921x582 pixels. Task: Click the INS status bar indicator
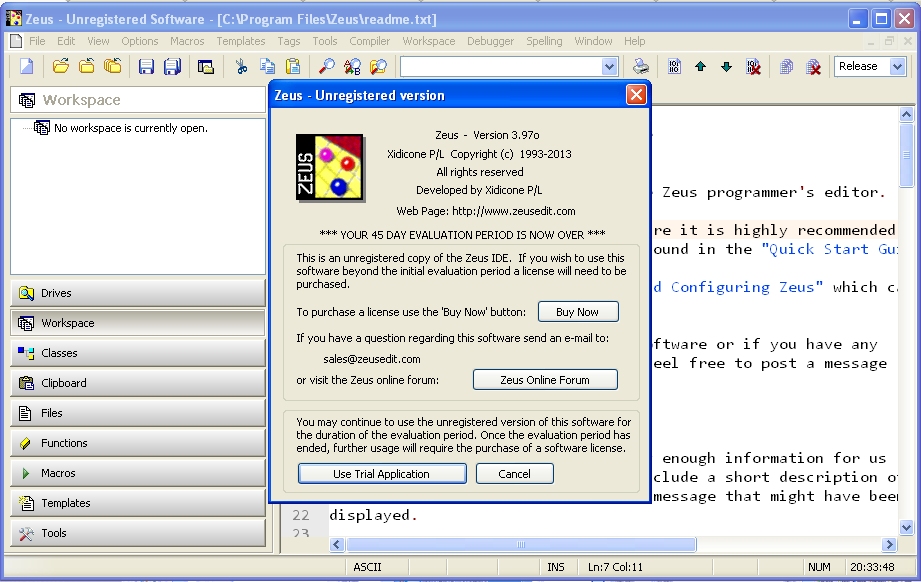556,567
